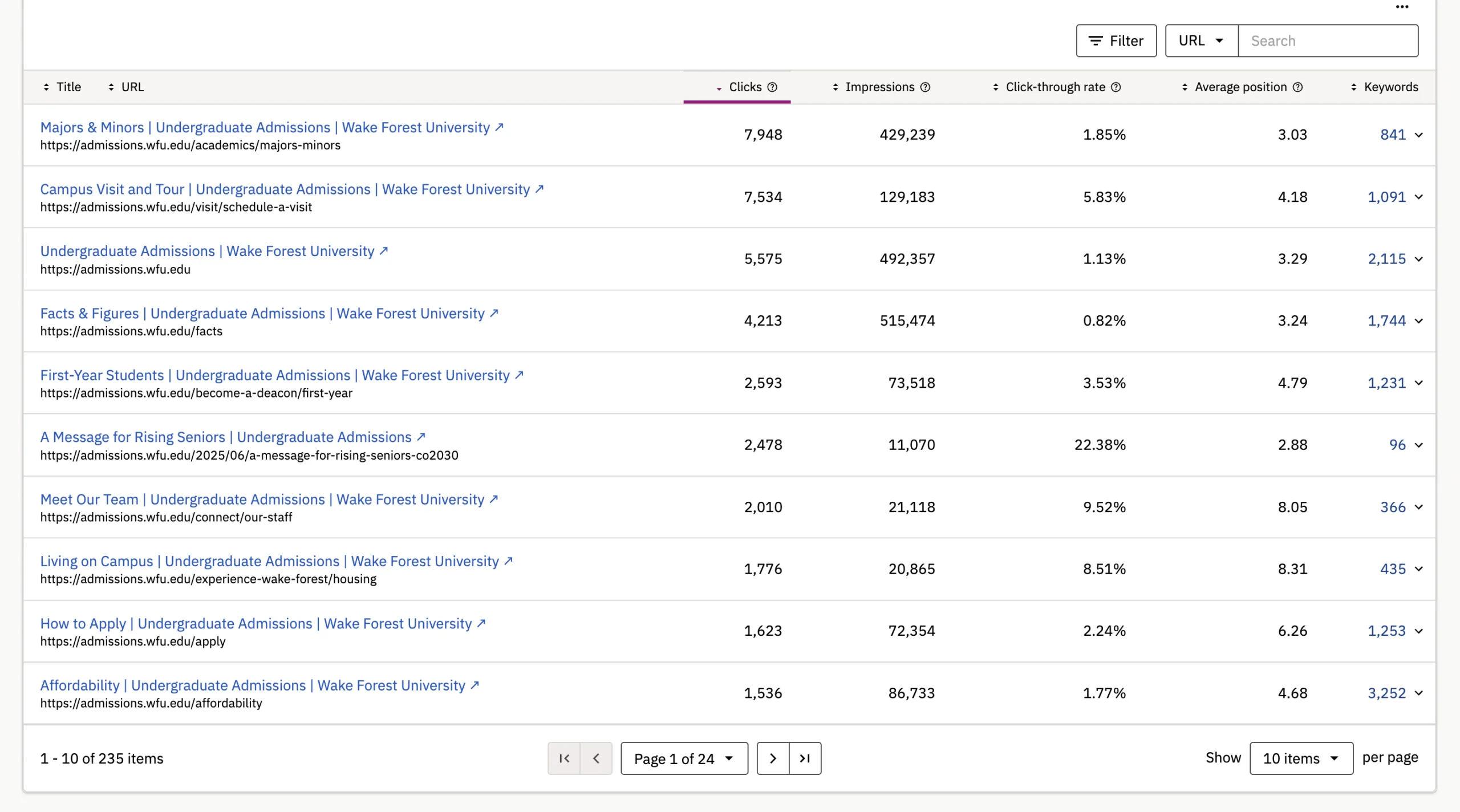
Task: Click the 435 keywords count
Action: [1393, 569]
